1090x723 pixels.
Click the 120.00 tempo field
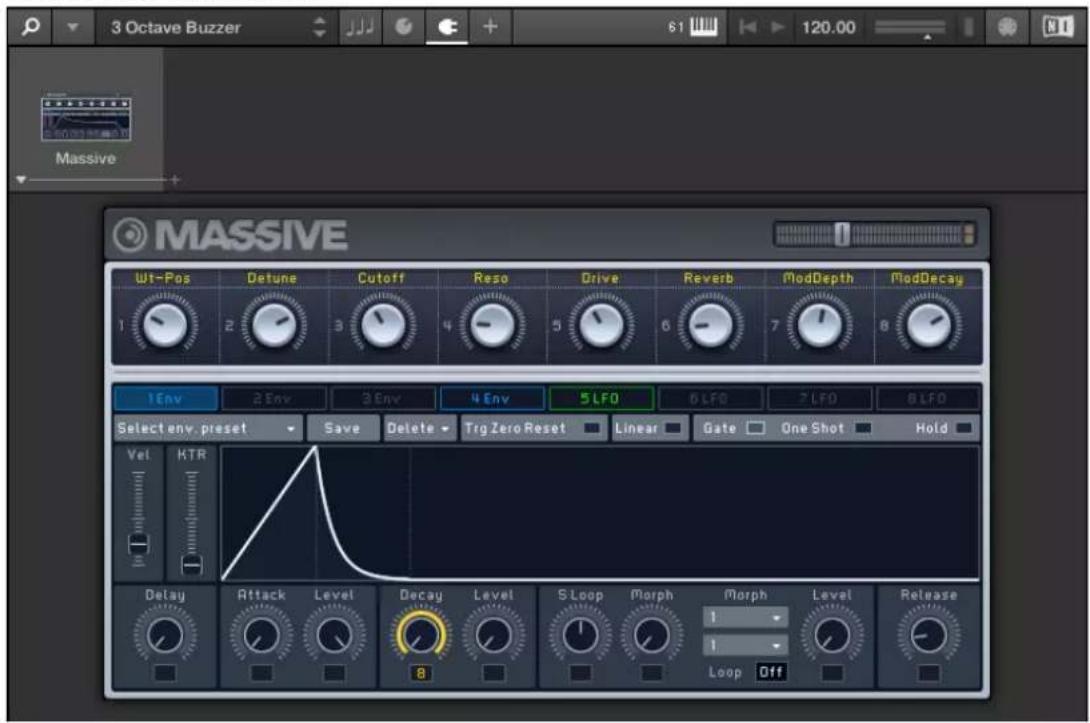(828, 28)
